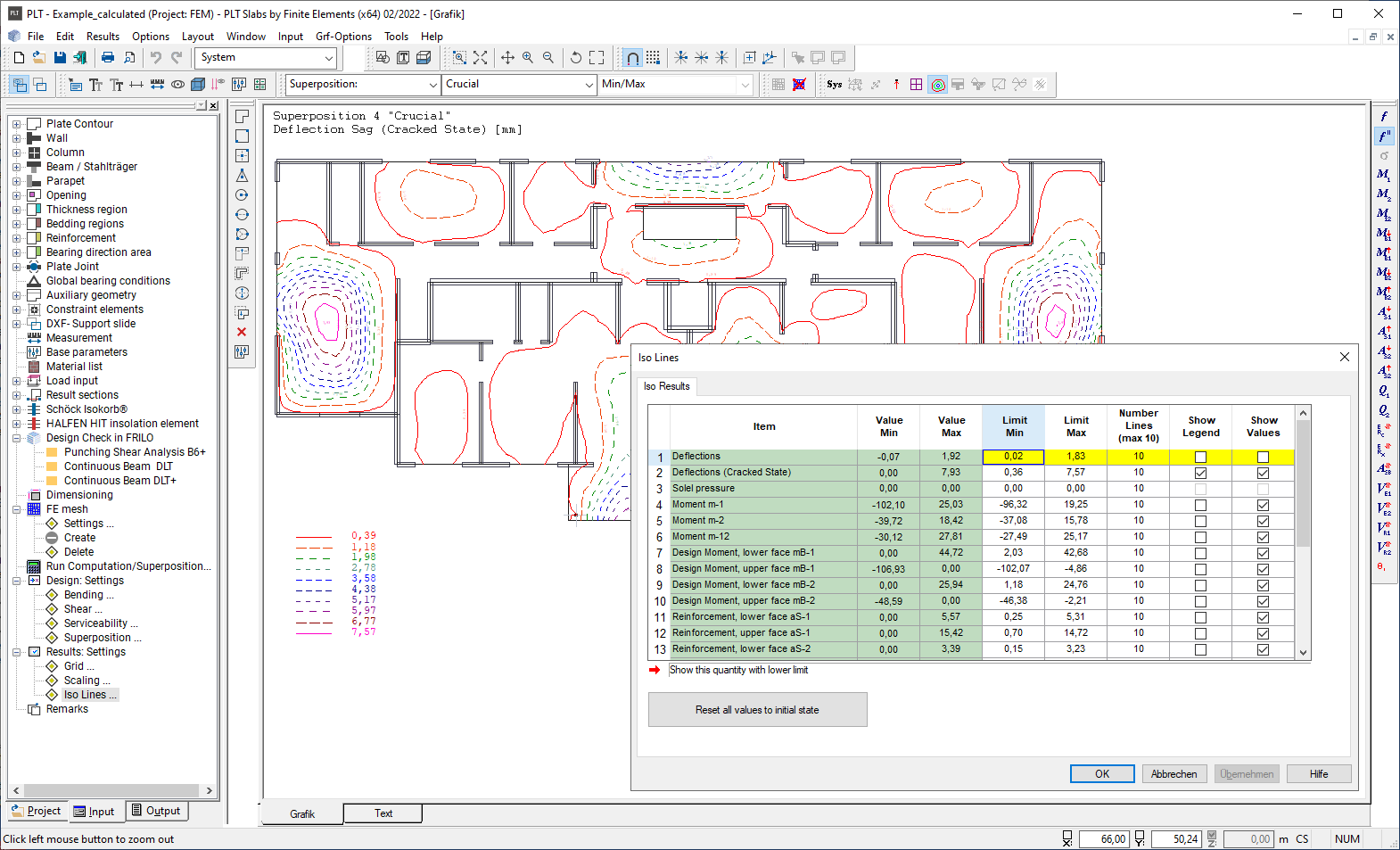1400x850 pixels.
Task: Click the New file icon in toolbar
Action: (19, 58)
